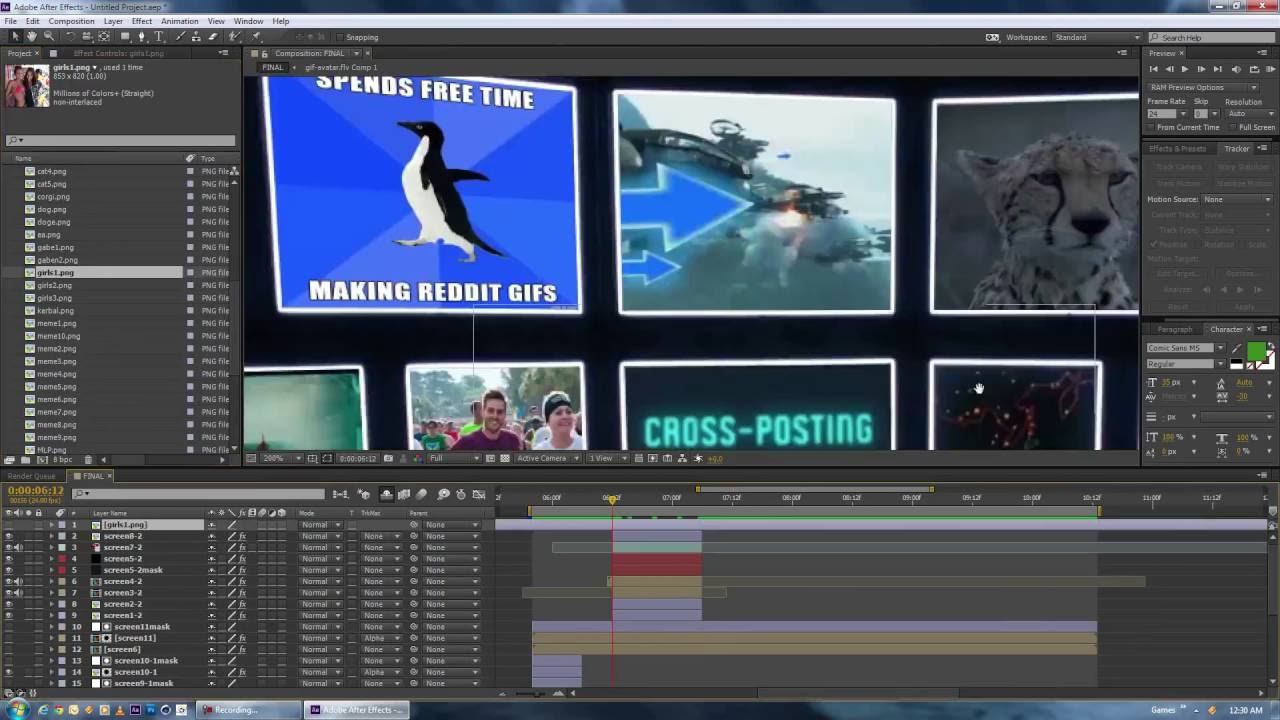Viewport: 1280px width, 720px height.
Task: Select the Brush tool
Action: click(x=180, y=37)
